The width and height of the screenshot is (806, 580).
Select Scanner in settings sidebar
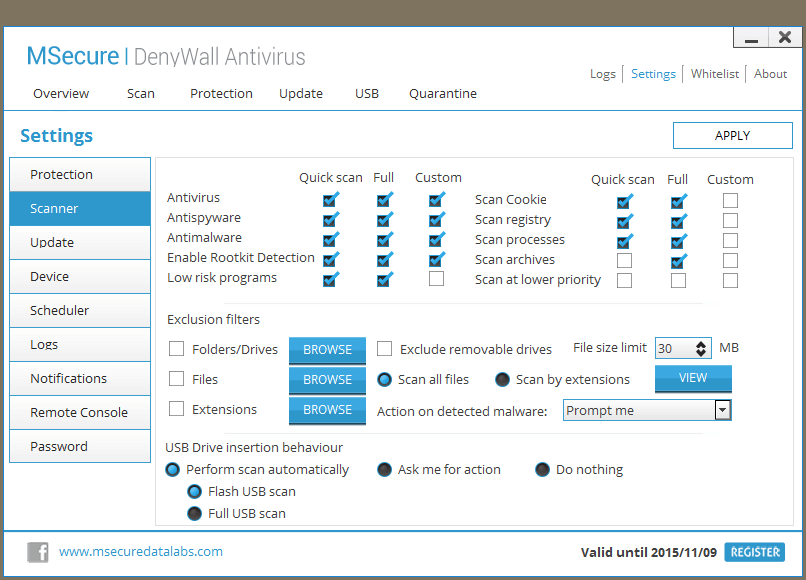(x=80, y=209)
